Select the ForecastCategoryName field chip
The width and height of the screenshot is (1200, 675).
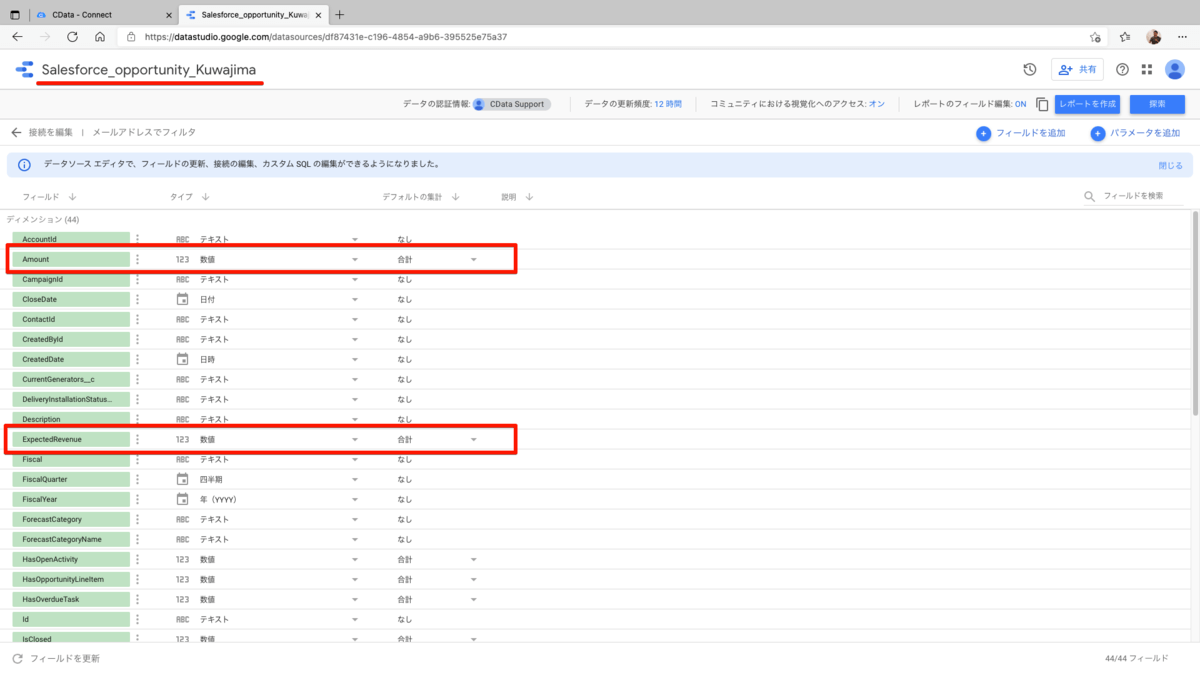(71, 539)
